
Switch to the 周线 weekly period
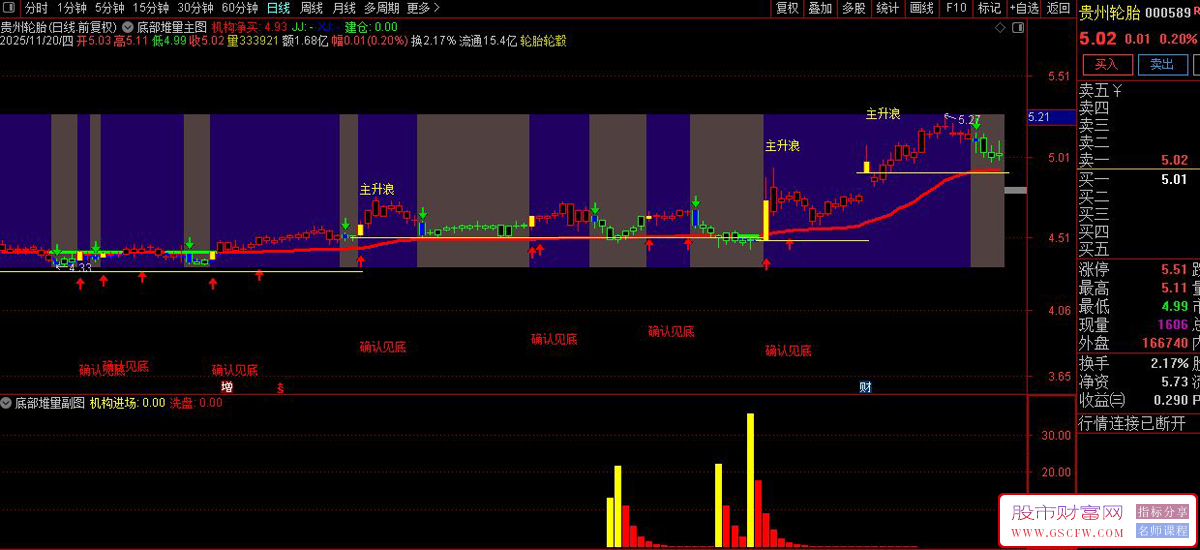[x=312, y=8]
